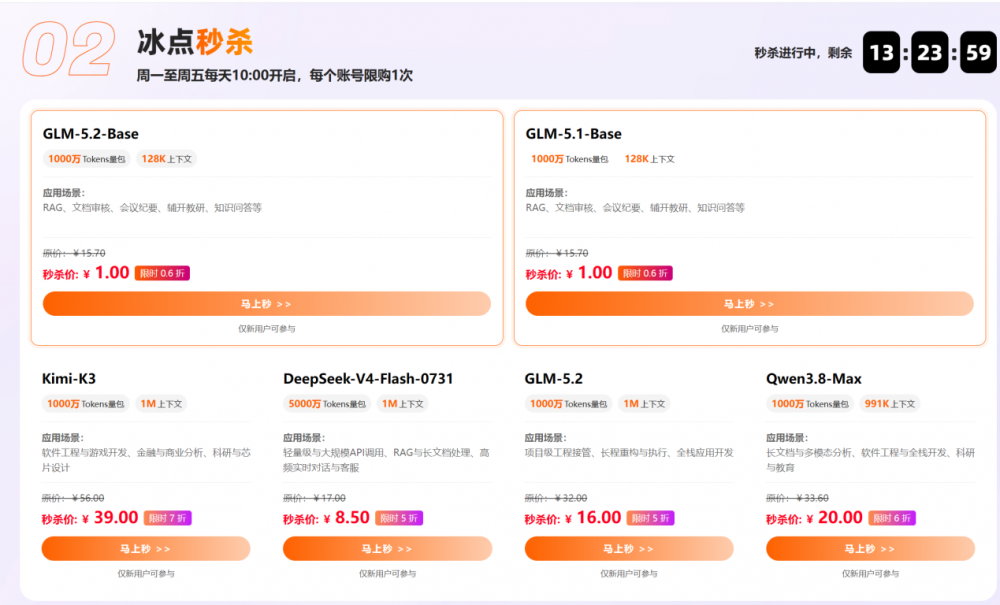1000x605 pixels.
Task: Click 限时 5 折 badge on DeepSeek card
Action: tap(399, 518)
